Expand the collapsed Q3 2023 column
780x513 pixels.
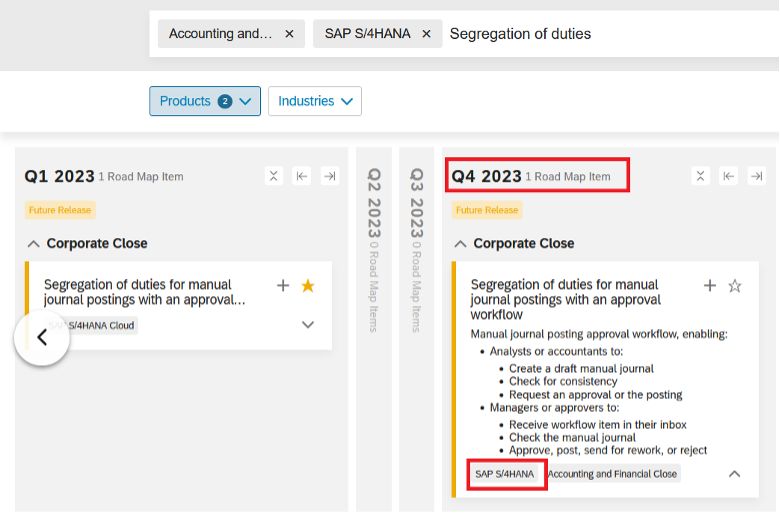coord(417,328)
